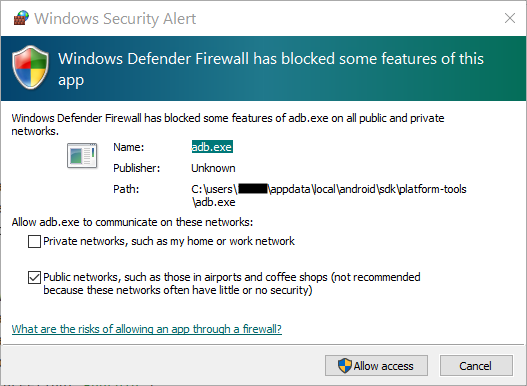Click the Name label
Viewport: 527px width, 386px height.
(128, 147)
